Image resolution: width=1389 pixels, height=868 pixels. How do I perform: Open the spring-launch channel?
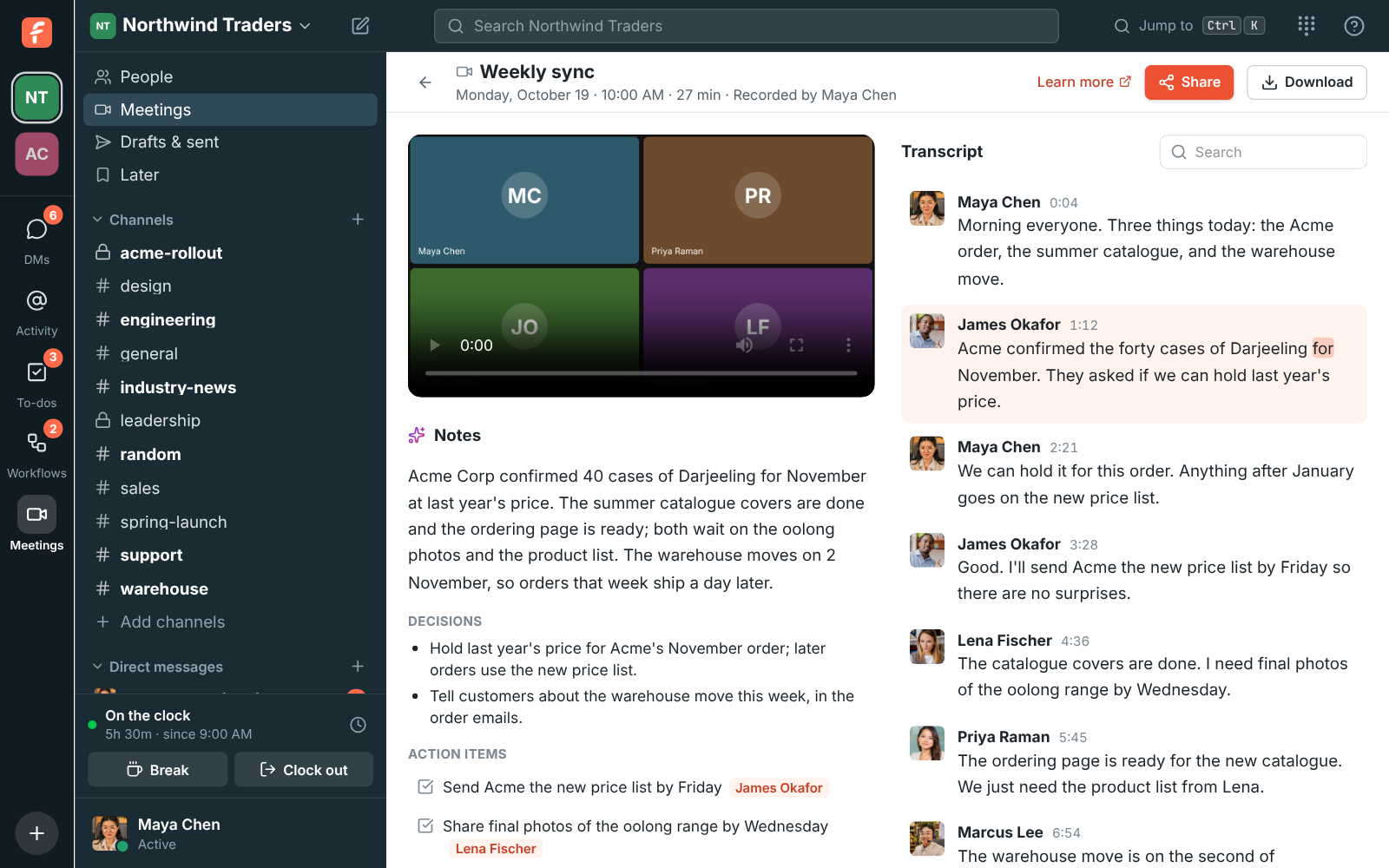coord(230,522)
